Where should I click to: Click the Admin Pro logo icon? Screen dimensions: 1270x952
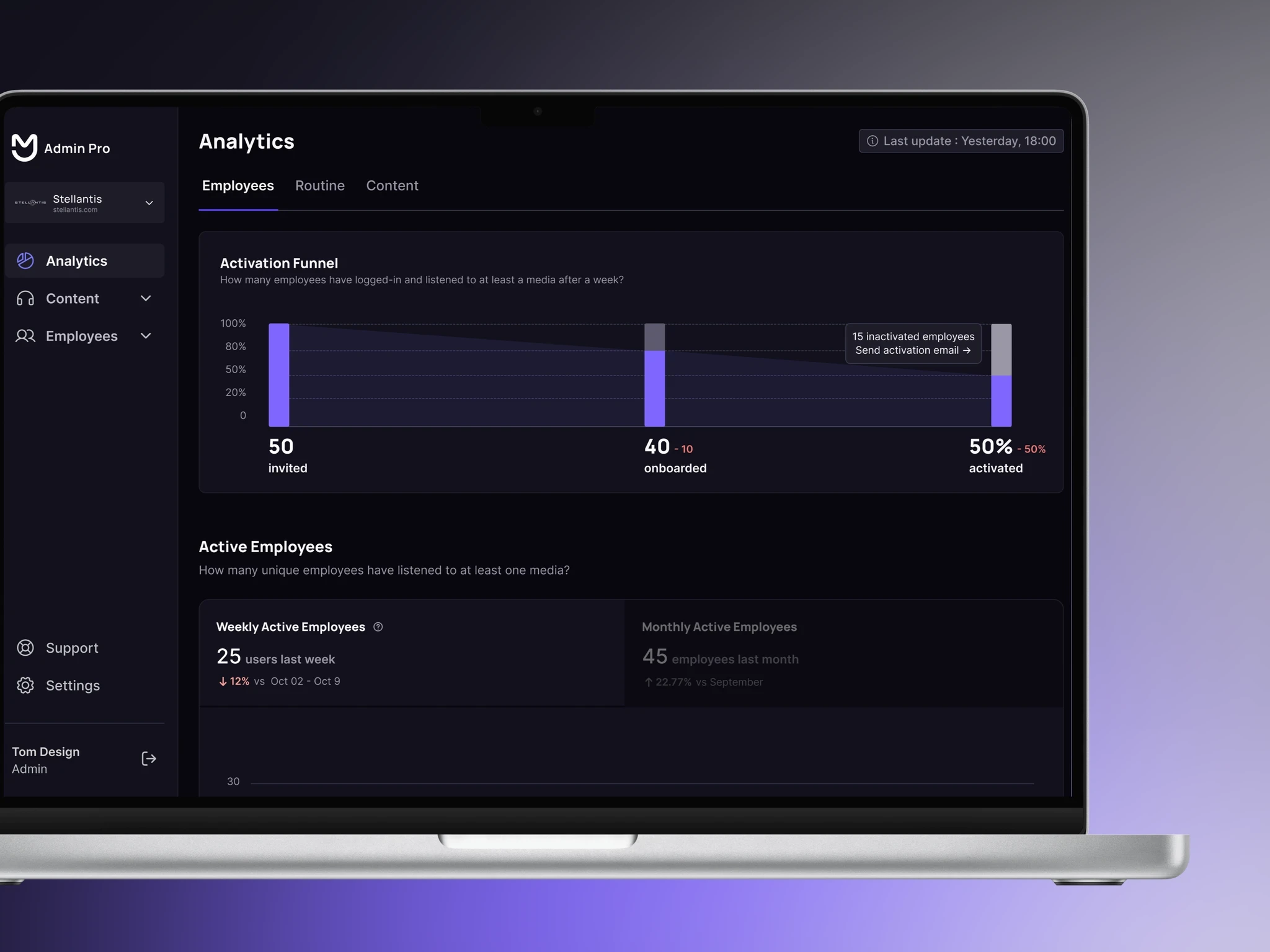[x=25, y=148]
